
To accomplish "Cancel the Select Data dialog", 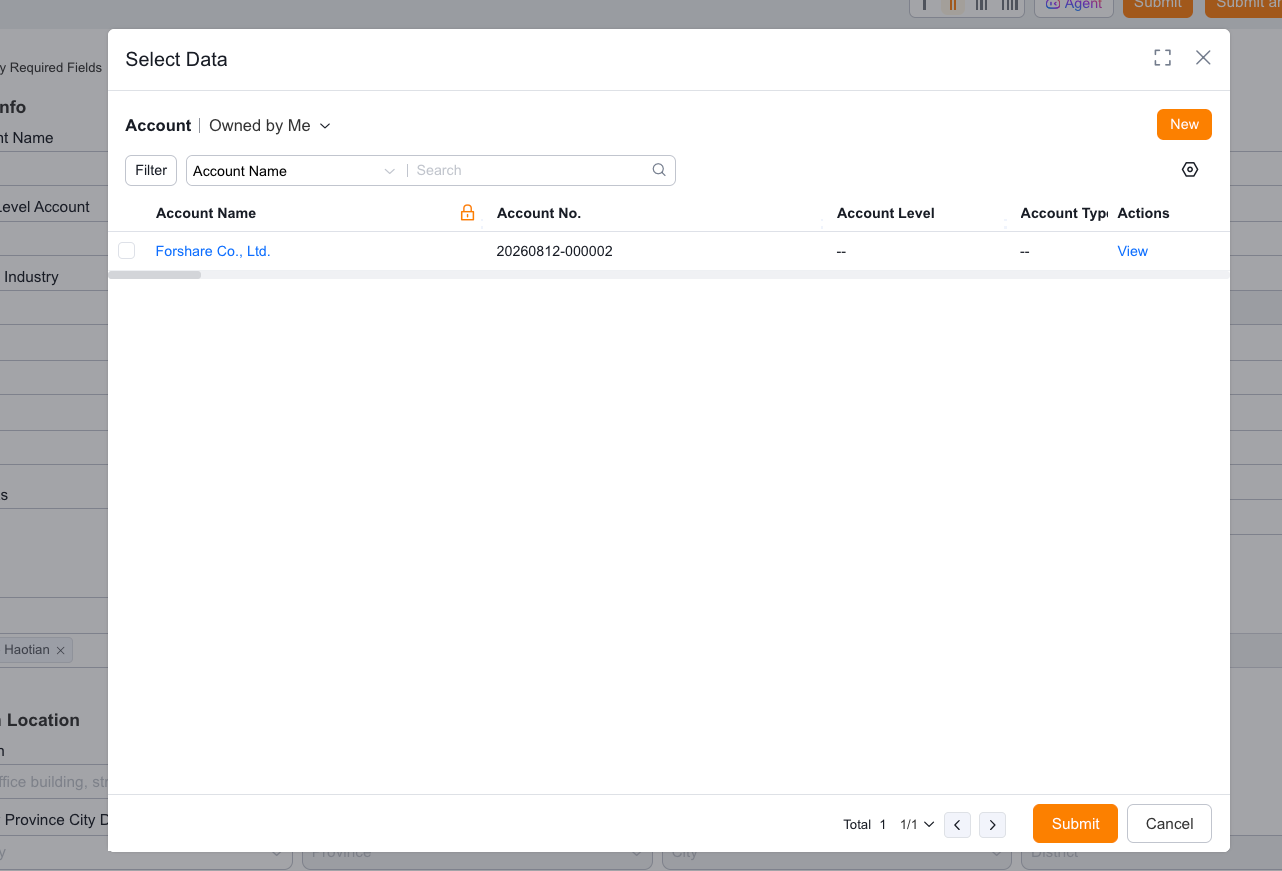I will pos(1169,824).
